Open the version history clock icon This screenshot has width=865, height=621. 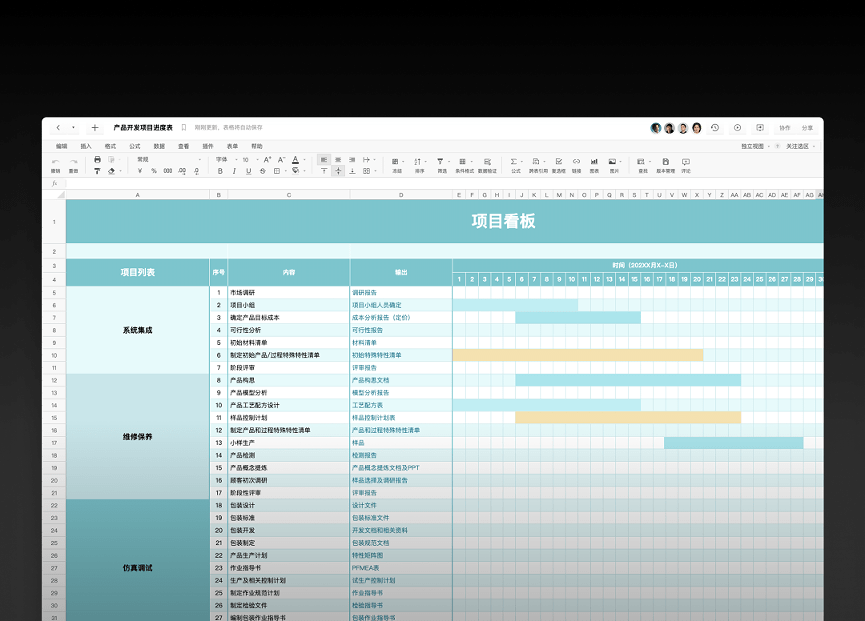click(715, 127)
